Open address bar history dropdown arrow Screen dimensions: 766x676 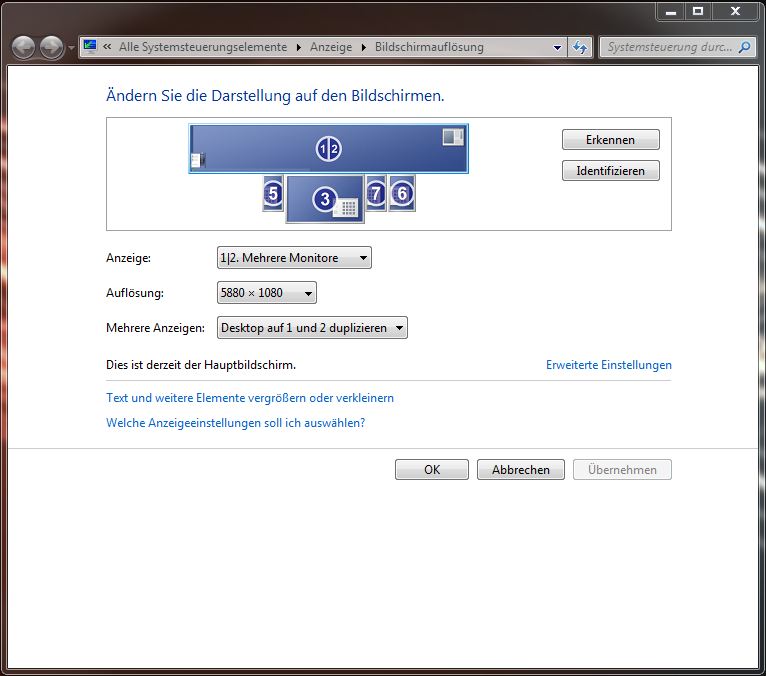(x=557, y=48)
